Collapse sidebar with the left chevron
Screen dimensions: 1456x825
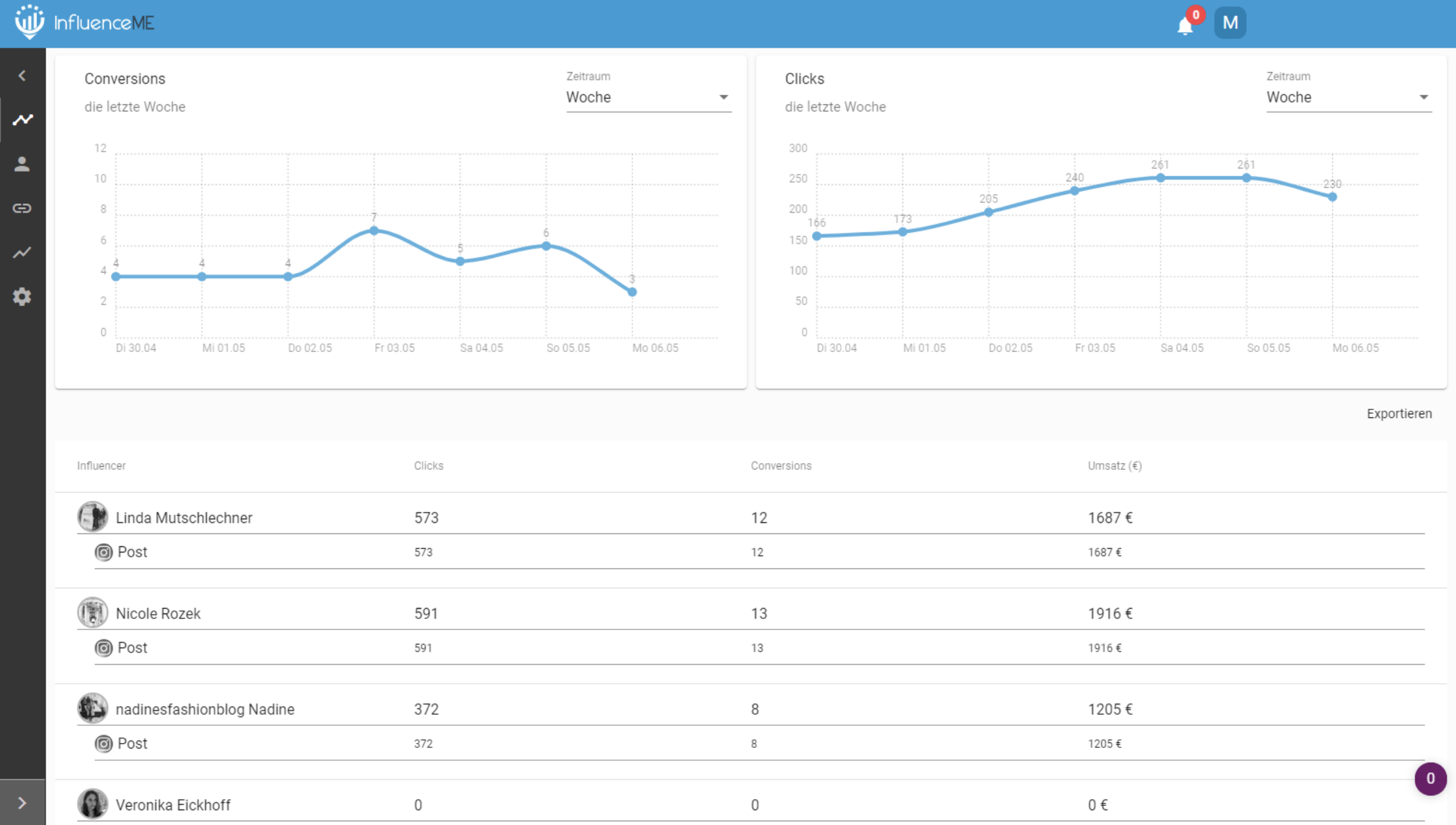(x=22, y=76)
